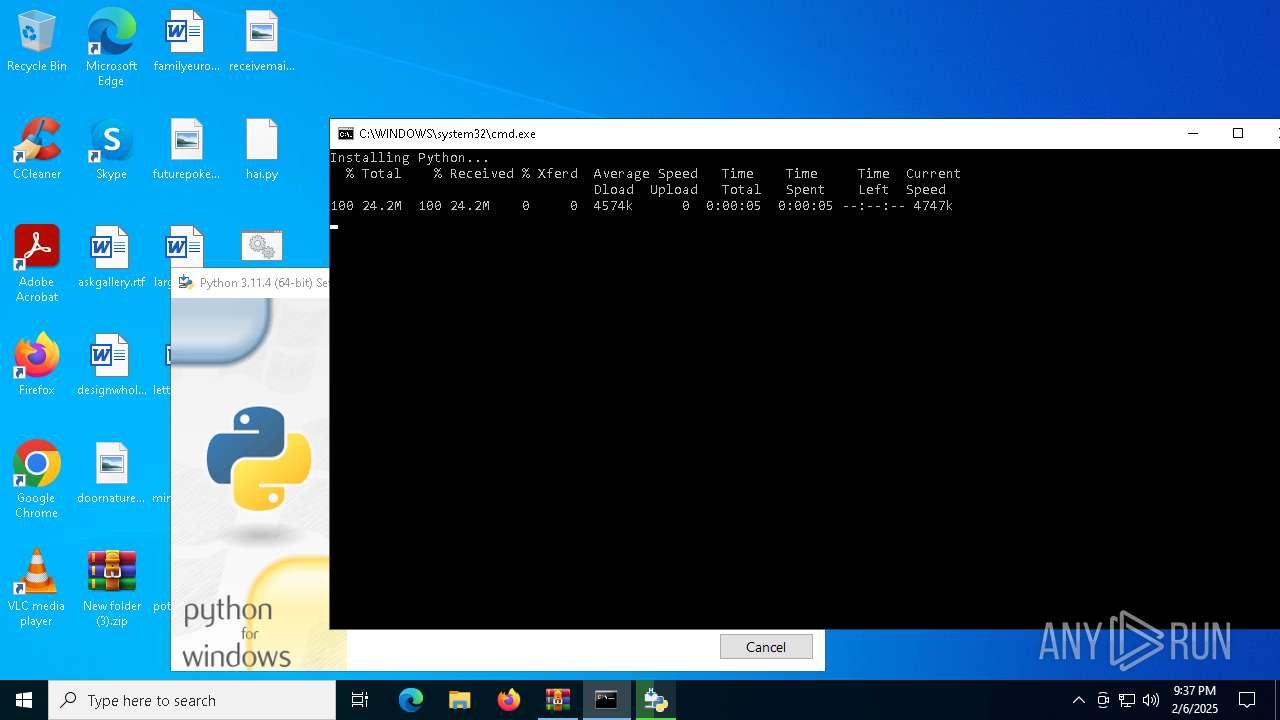Click the settings-gear file icon on the desktop
Screen dimensions: 1280x720
click(x=262, y=246)
